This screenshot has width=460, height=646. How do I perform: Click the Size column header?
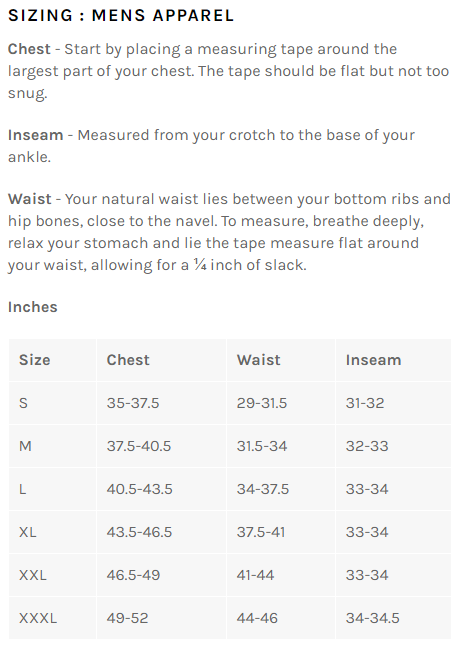35,360
